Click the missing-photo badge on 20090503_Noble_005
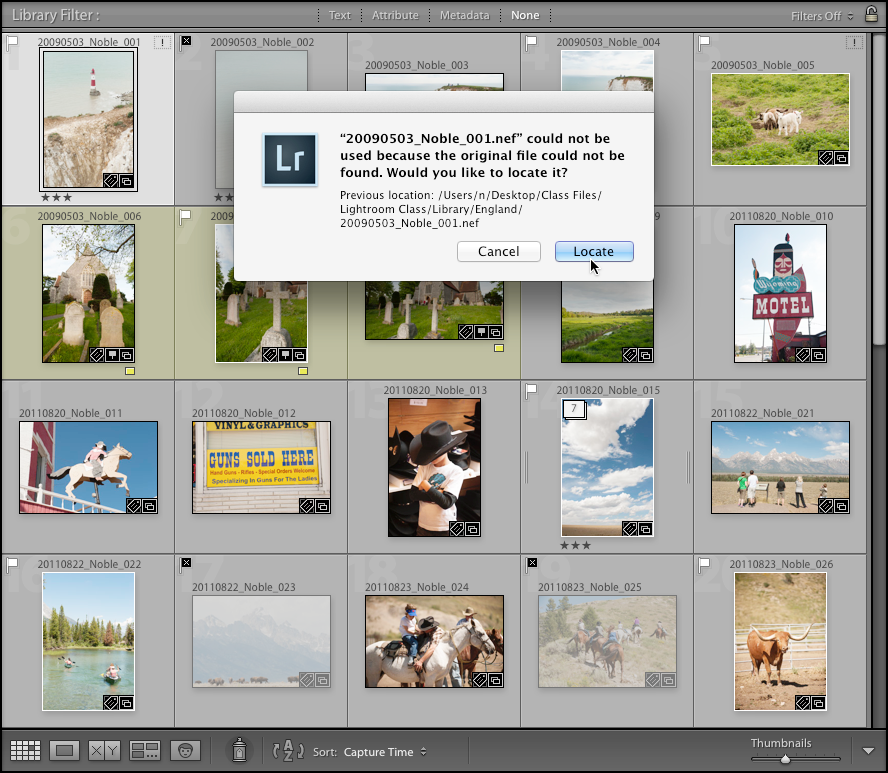This screenshot has width=888, height=773. coord(854,41)
